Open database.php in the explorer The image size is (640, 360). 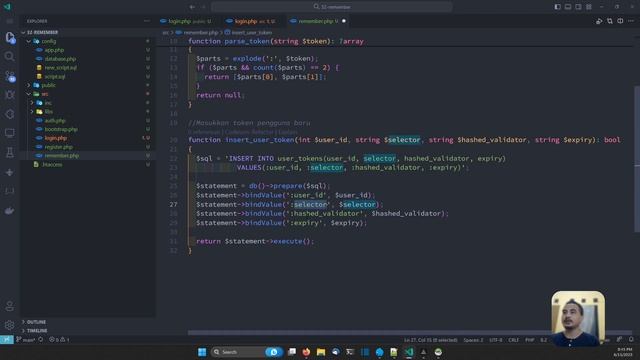click(x=60, y=59)
